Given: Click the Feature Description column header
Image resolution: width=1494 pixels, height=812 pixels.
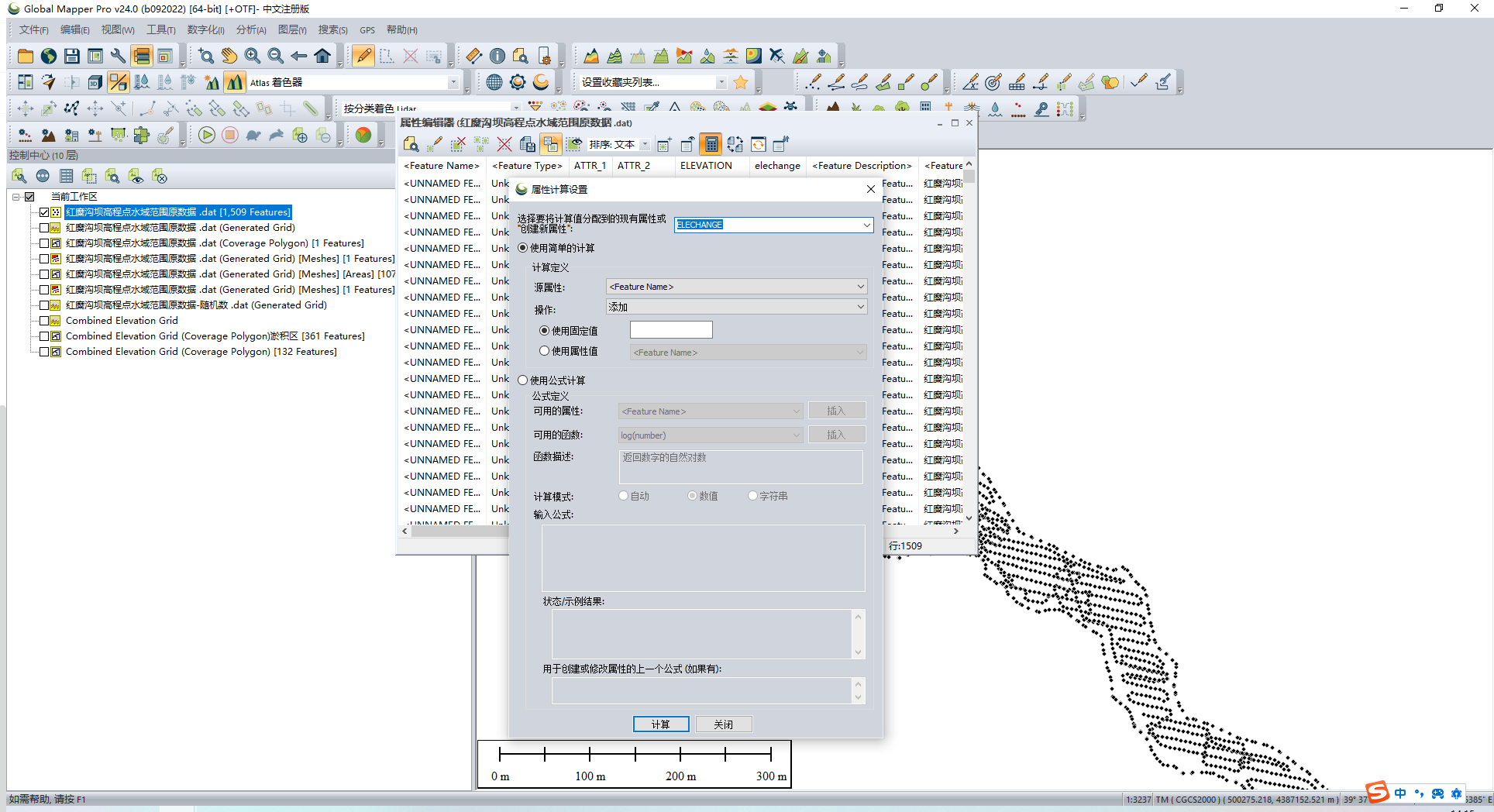Looking at the screenshot, I should (862, 166).
